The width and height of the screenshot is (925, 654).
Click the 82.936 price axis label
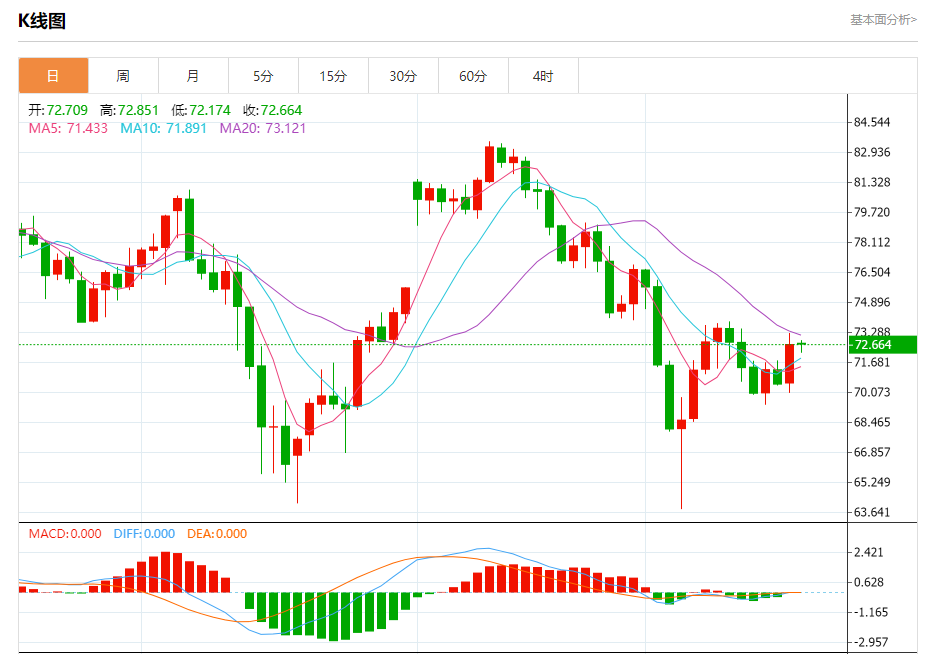(872, 152)
